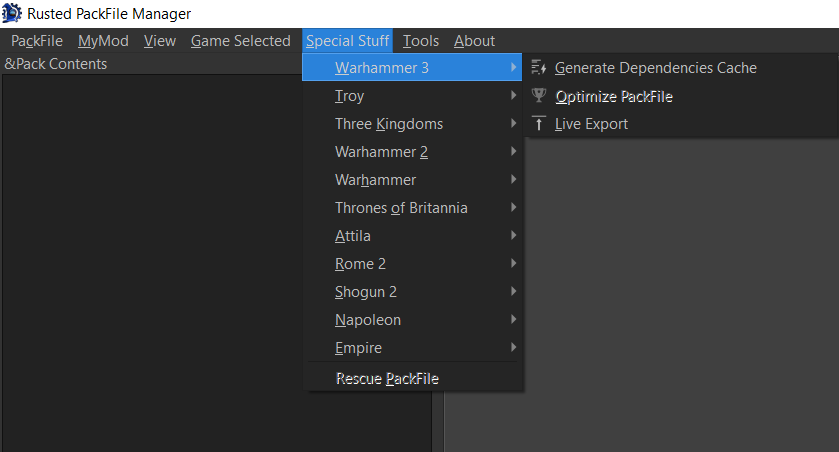Expand the Napoleon submenu
This screenshot has height=452, width=839.
412,320
